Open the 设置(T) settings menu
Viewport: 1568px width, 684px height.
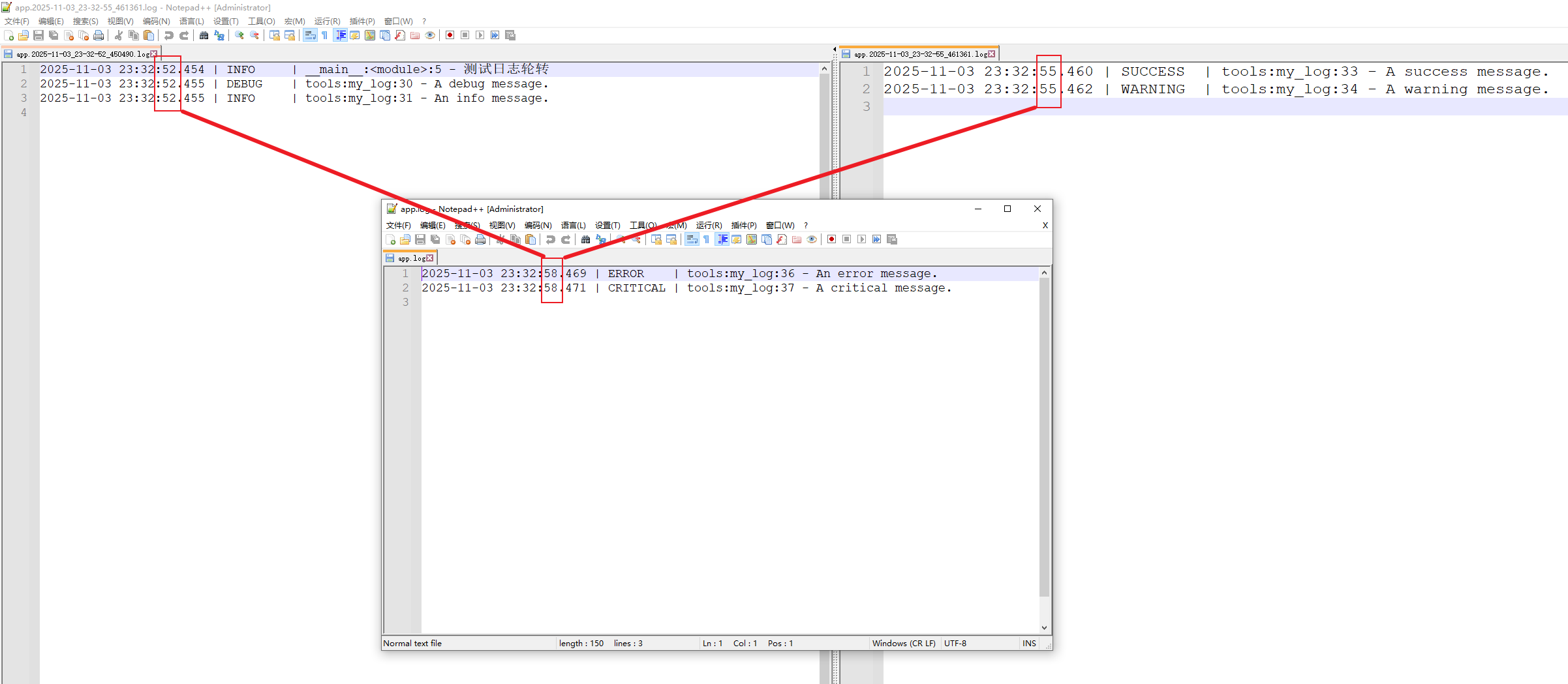(226, 21)
